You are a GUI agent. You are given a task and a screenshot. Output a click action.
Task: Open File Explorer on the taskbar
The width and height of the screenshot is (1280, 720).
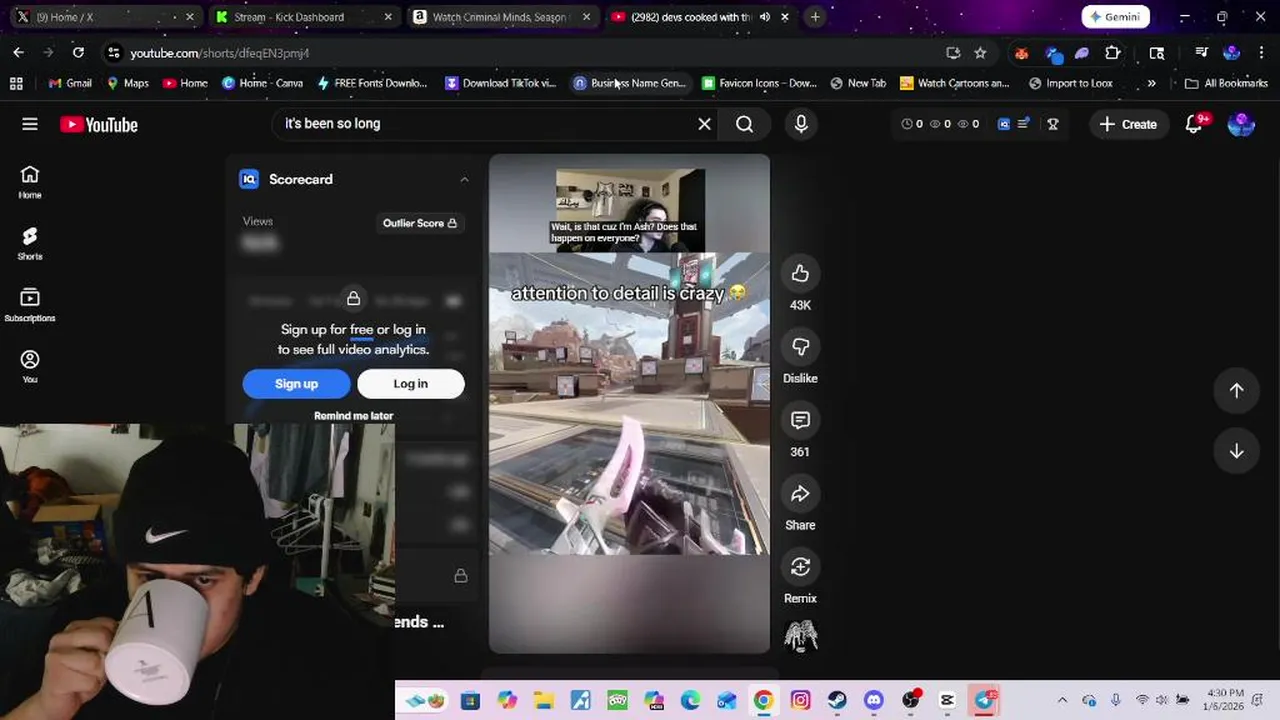pyautogui.click(x=543, y=700)
